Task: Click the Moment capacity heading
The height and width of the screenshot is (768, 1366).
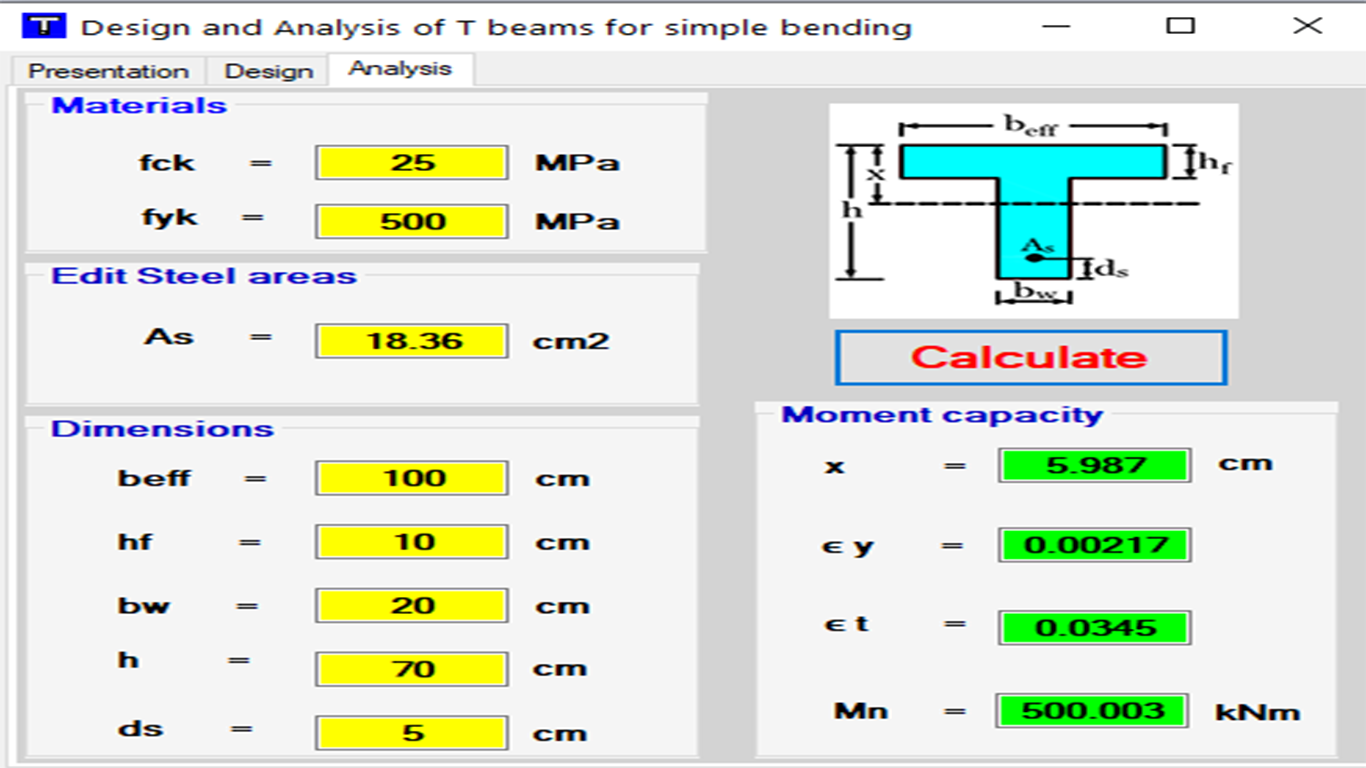Action: point(942,415)
